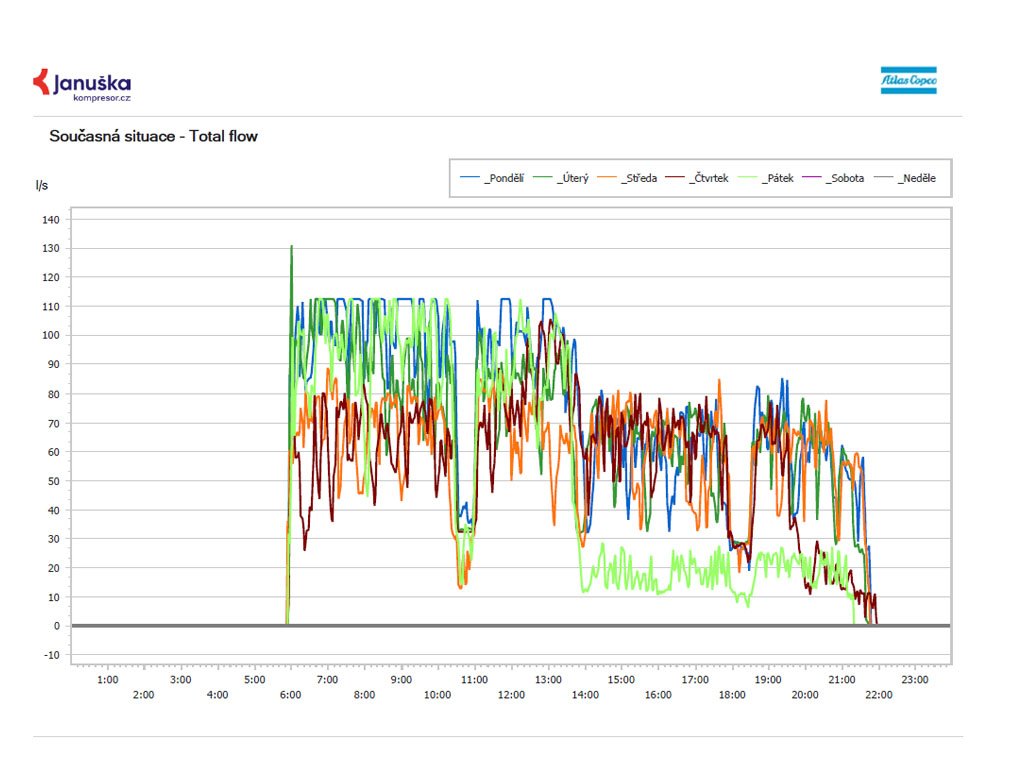Click the Atlas Copco logo
This screenshot has width=1024, height=768.
tap(908, 80)
